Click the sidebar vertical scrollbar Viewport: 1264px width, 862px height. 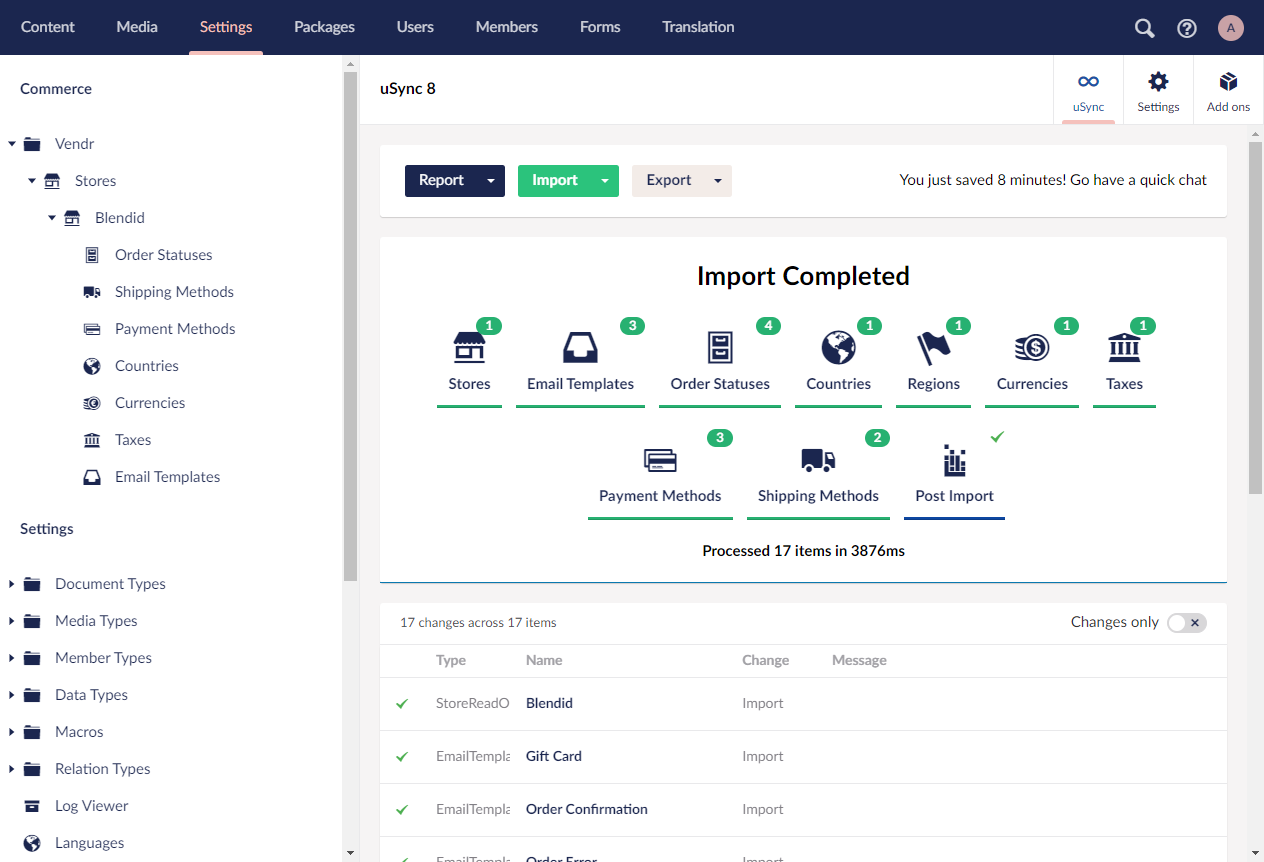pyautogui.click(x=350, y=327)
